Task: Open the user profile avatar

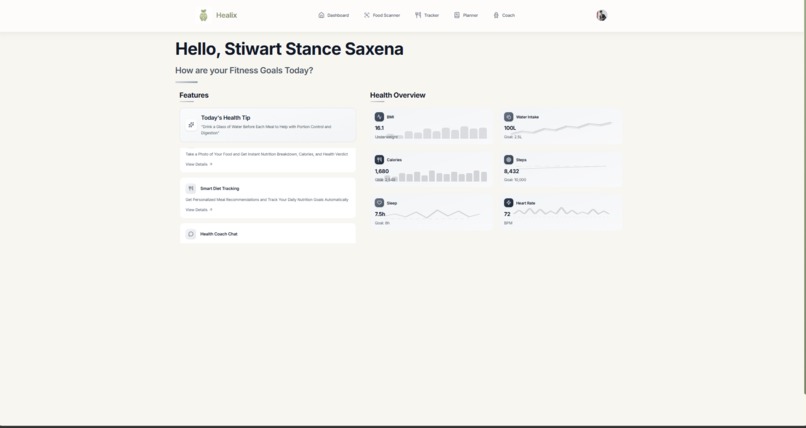Action: pos(601,15)
